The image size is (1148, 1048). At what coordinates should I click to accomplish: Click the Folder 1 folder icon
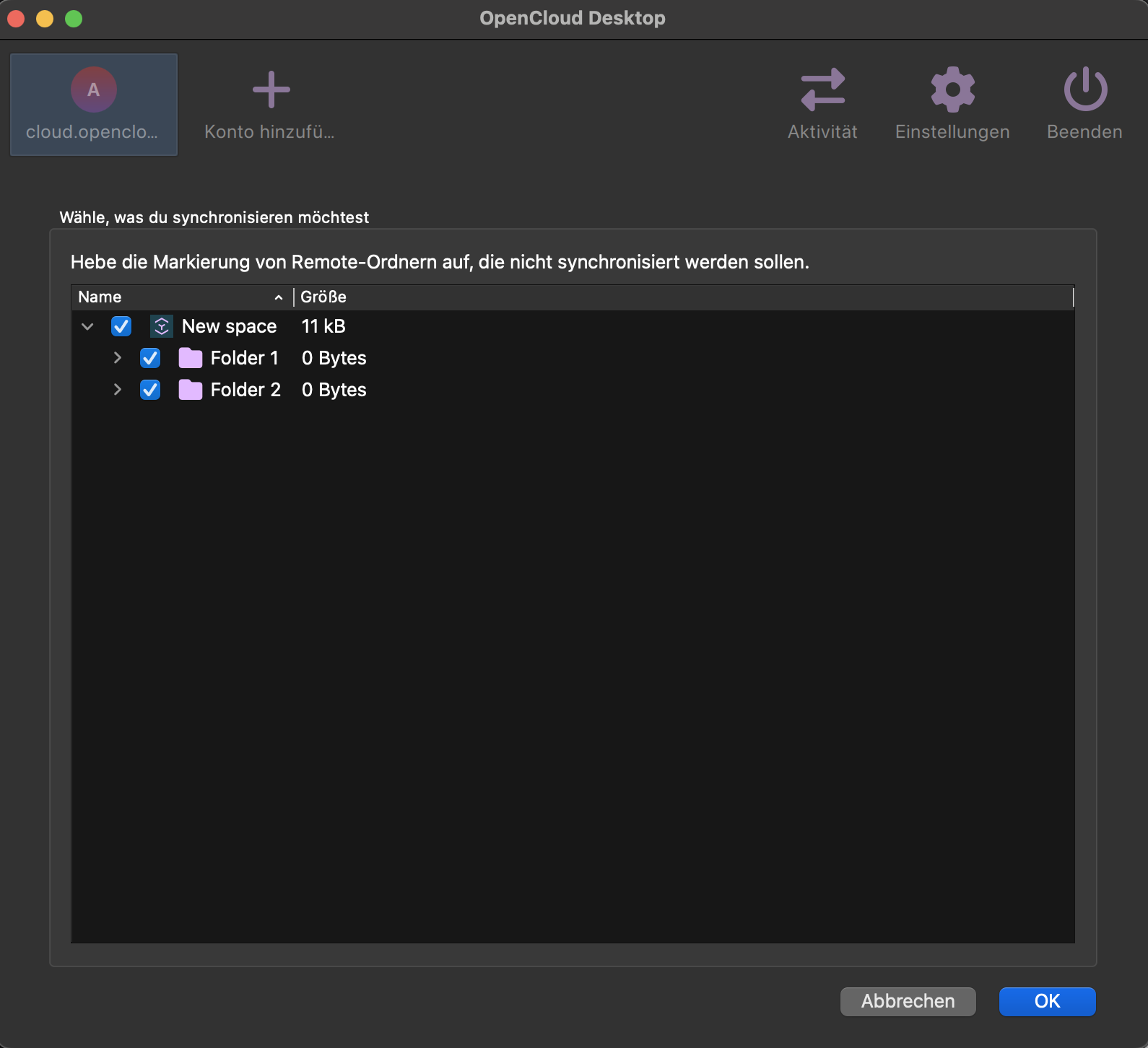191,358
